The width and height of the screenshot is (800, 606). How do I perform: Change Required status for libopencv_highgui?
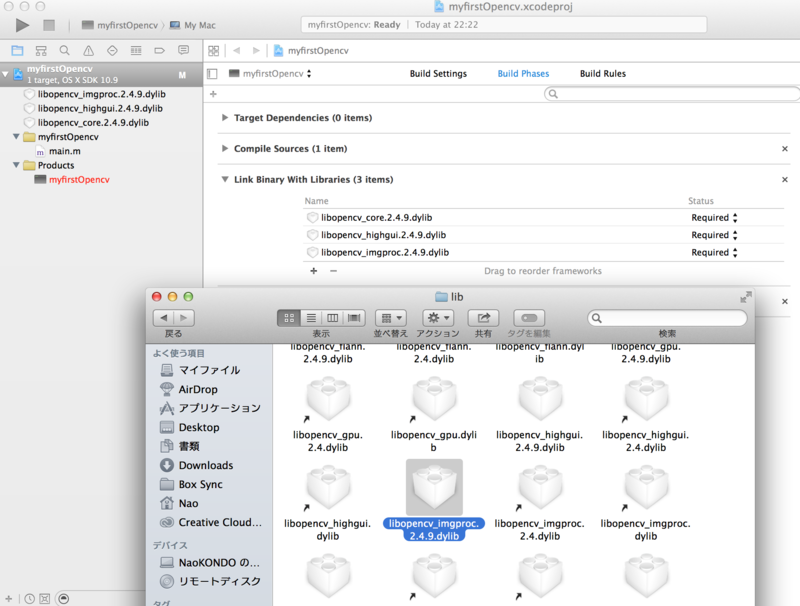(x=714, y=235)
